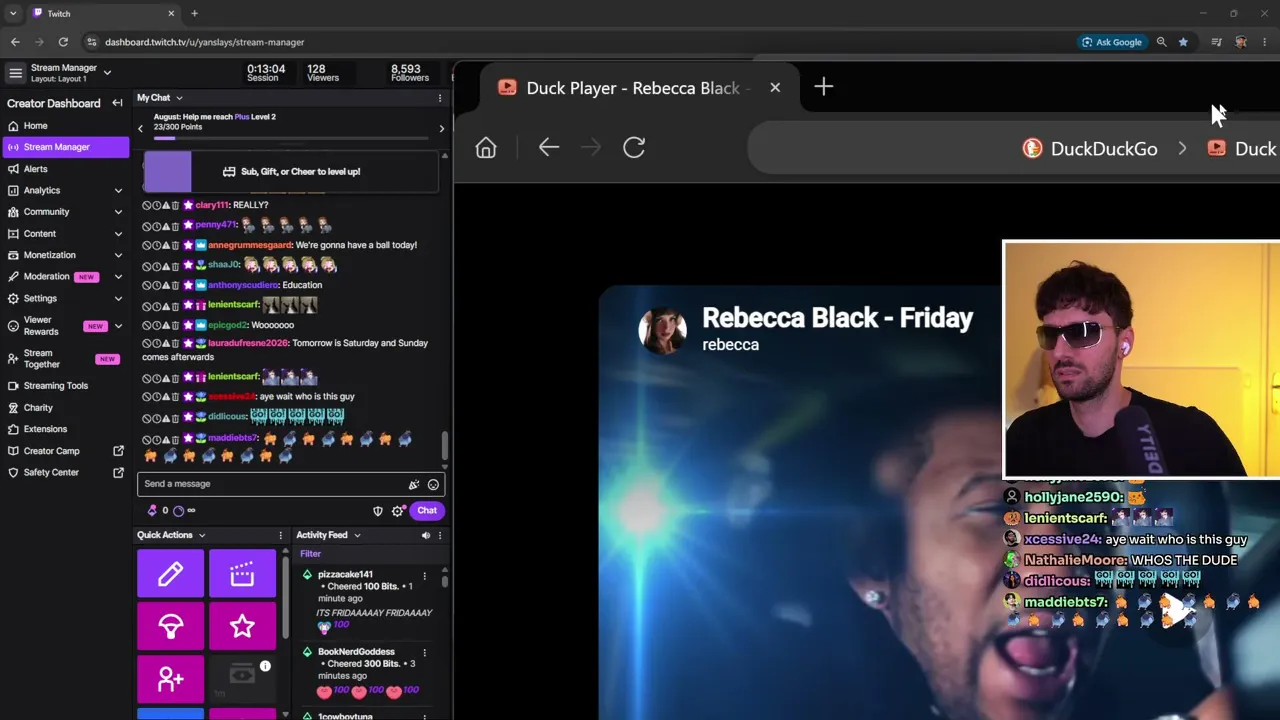Screen dimensions: 1280x720
Task: Open Streaming Tools in the sidebar
Action: [66, 386]
